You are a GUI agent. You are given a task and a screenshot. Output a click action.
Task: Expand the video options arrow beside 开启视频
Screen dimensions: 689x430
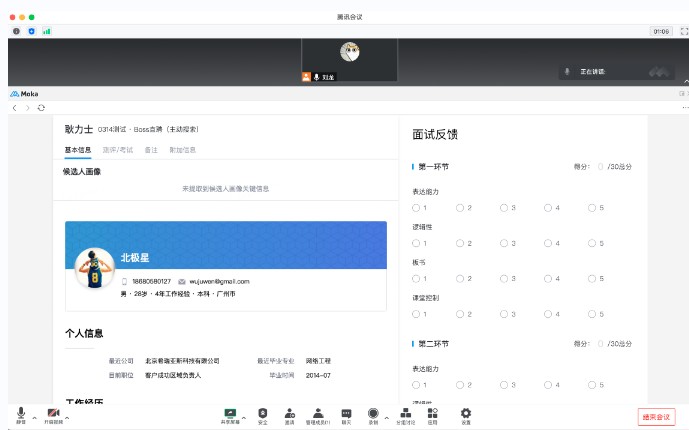(x=69, y=416)
